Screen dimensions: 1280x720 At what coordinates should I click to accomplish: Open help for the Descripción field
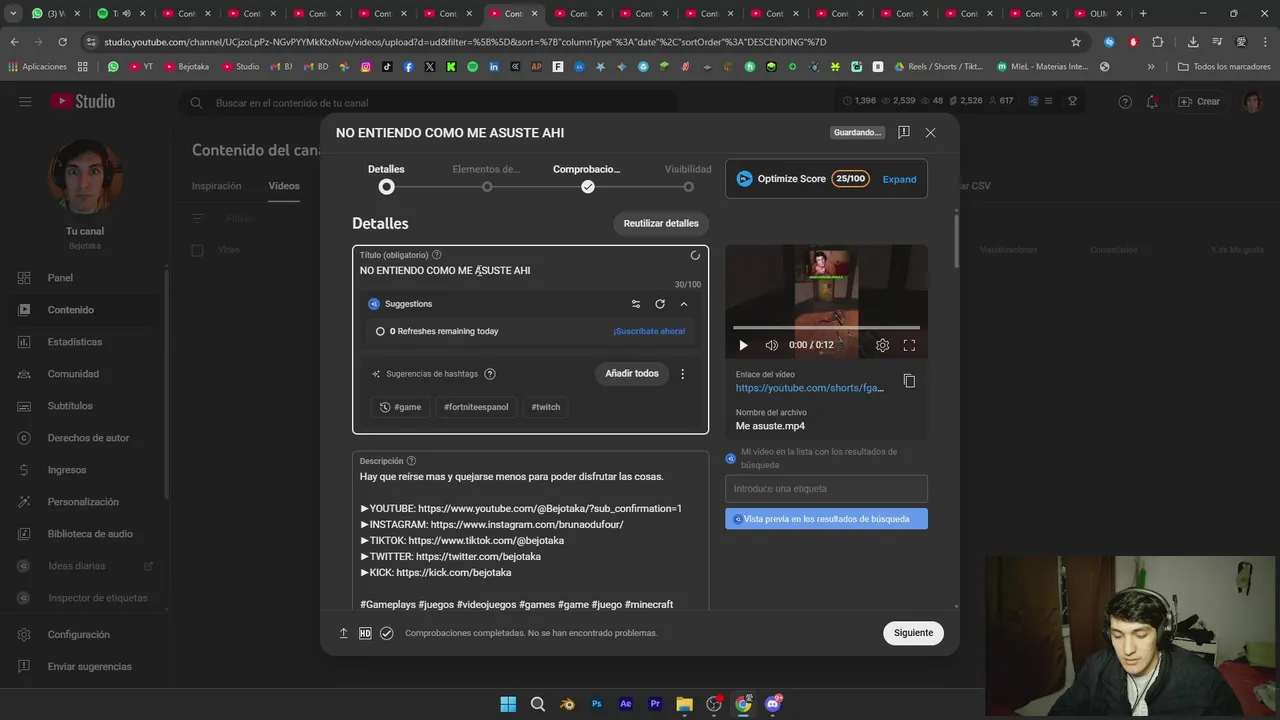(411, 461)
